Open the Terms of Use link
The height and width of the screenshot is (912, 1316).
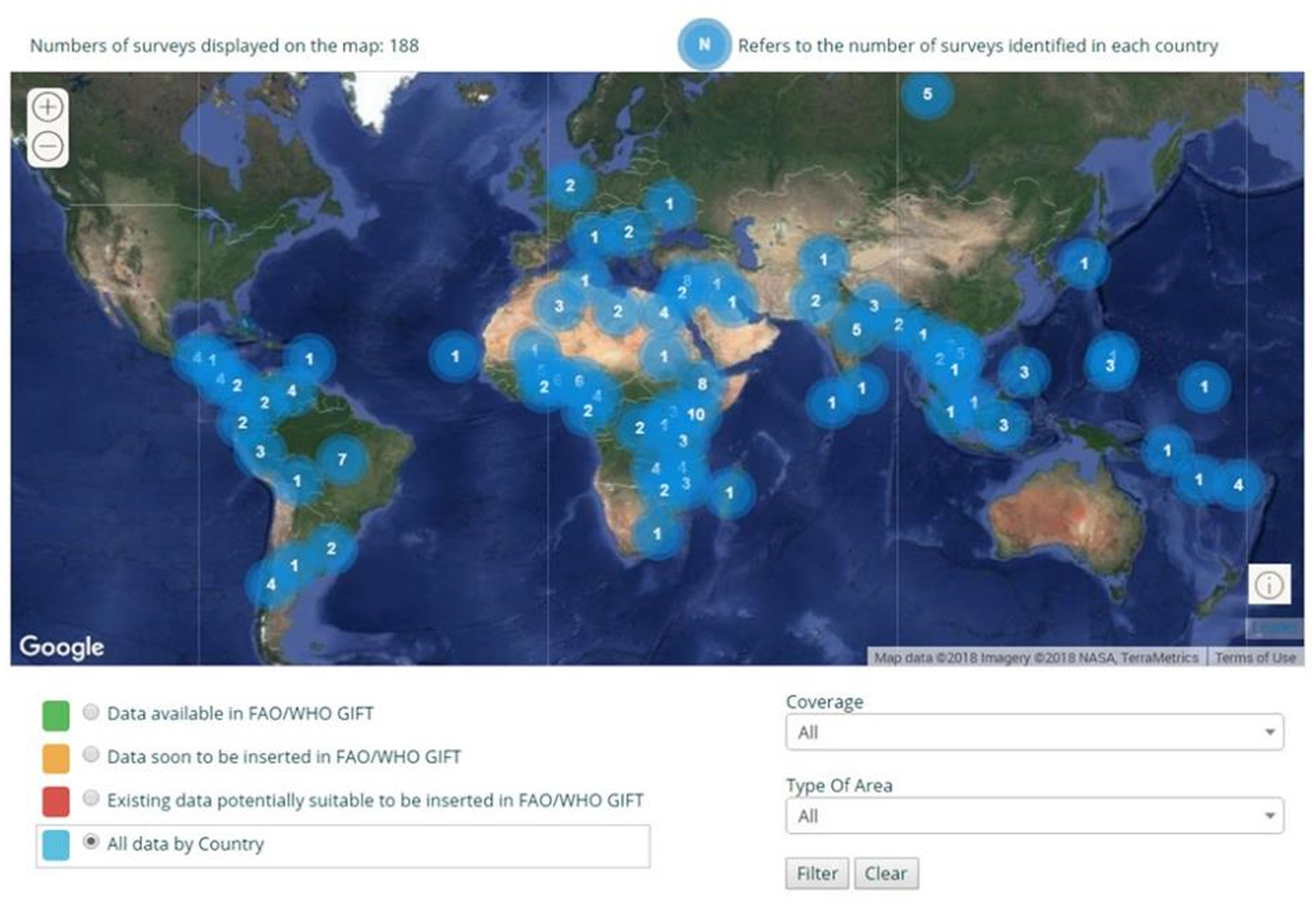[x=1255, y=657]
